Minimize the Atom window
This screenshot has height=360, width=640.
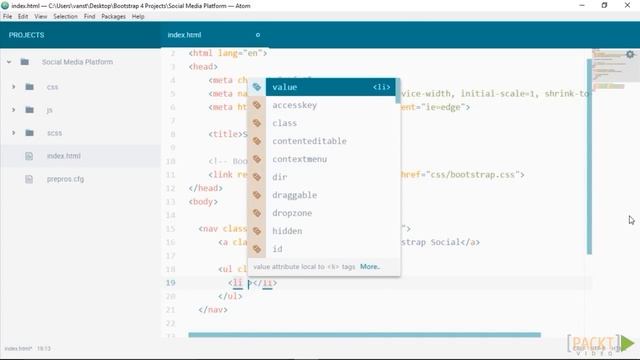coord(582,5)
